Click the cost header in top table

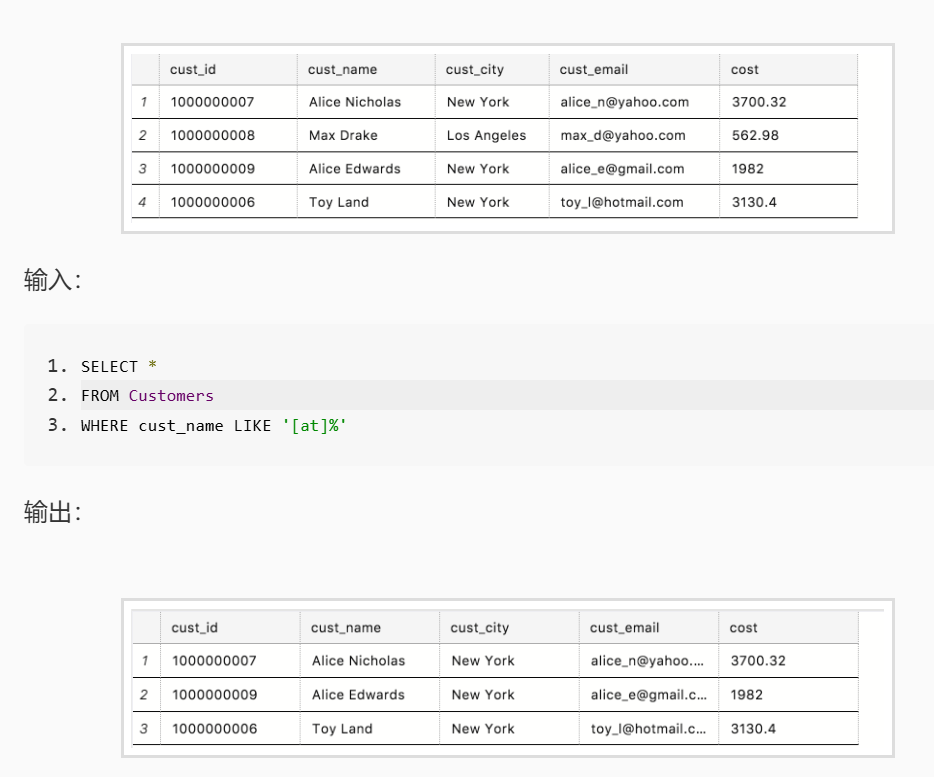click(x=789, y=70)
